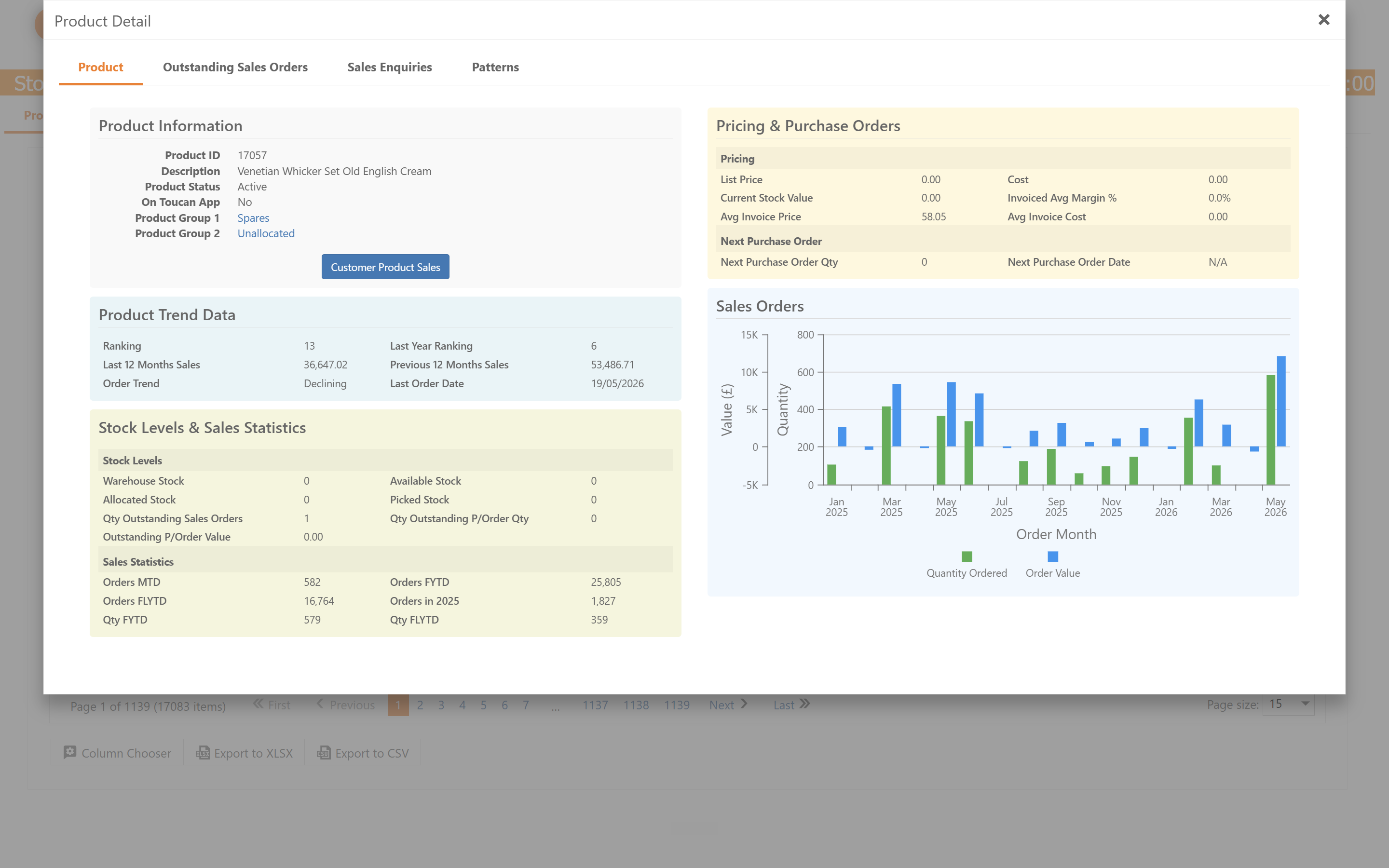1389x868 pixels.
Task: Click the Declining order trend value
Action: [325, 383]
